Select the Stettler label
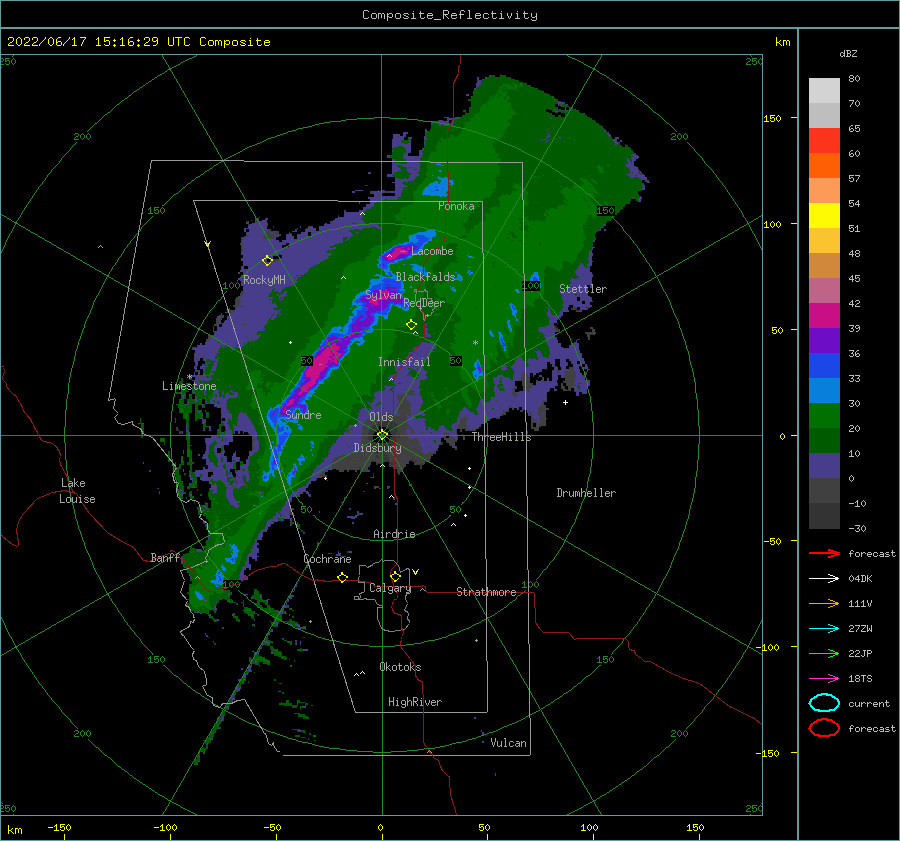Screen dimensions: 900x841 tap(583, 289)
